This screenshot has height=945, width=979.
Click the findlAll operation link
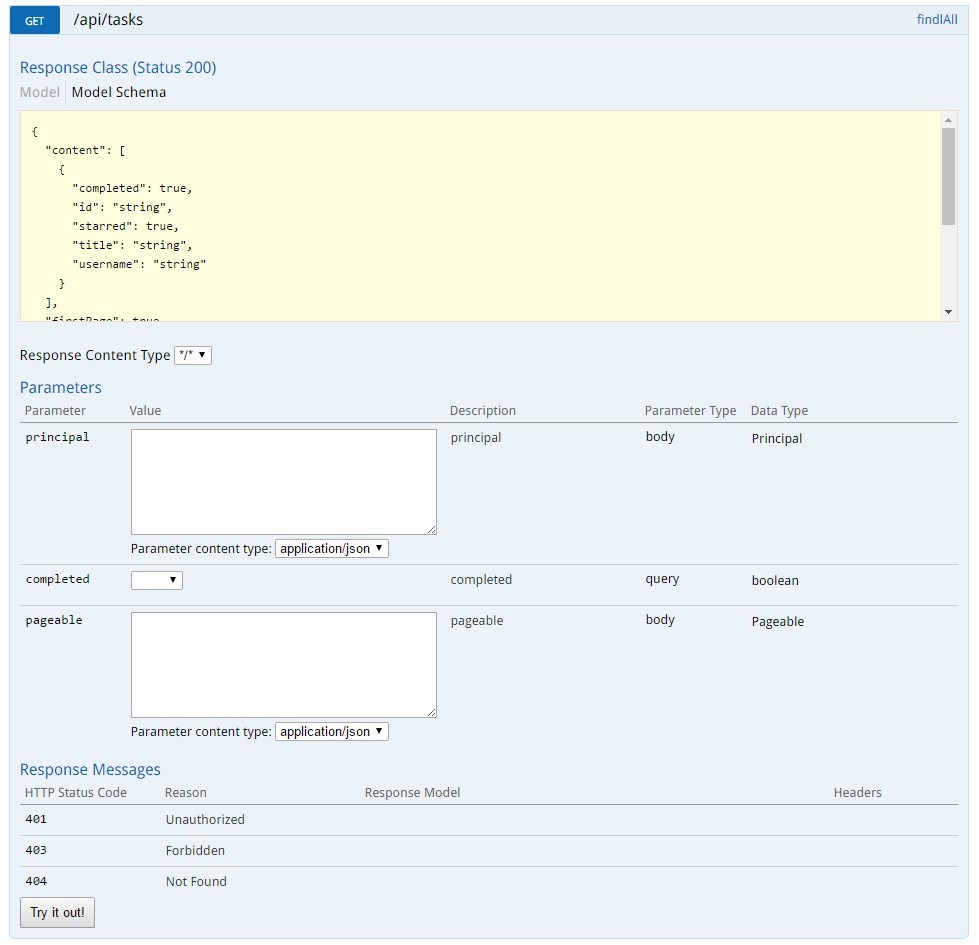click(x=936, y=19)
